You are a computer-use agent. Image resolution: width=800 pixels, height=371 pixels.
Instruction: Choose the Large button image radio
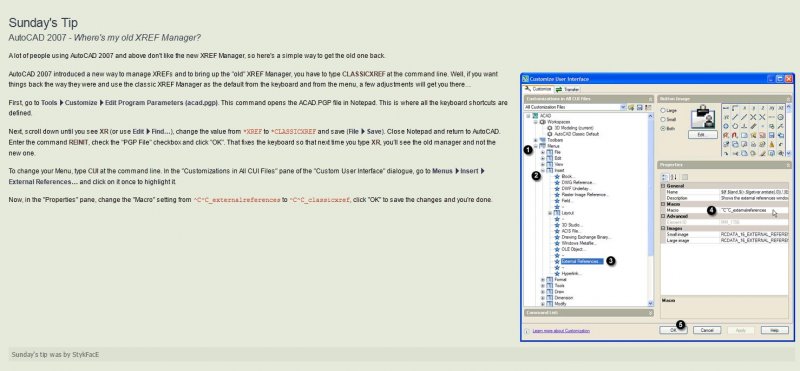663,110
